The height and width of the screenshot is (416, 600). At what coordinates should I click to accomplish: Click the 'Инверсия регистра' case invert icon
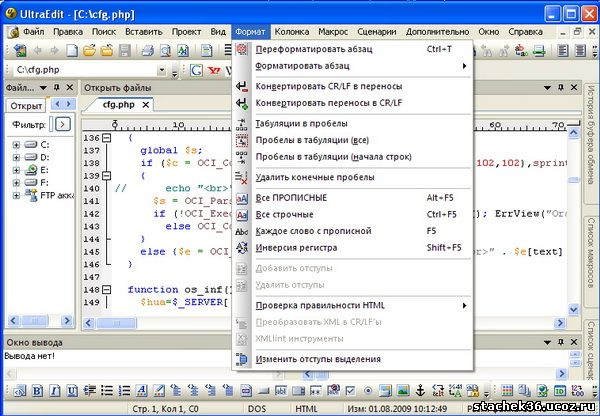(x=242, y=248)
